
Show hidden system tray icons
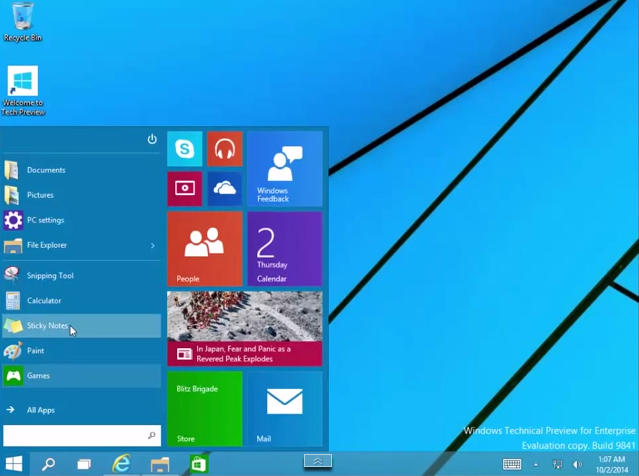536,464
